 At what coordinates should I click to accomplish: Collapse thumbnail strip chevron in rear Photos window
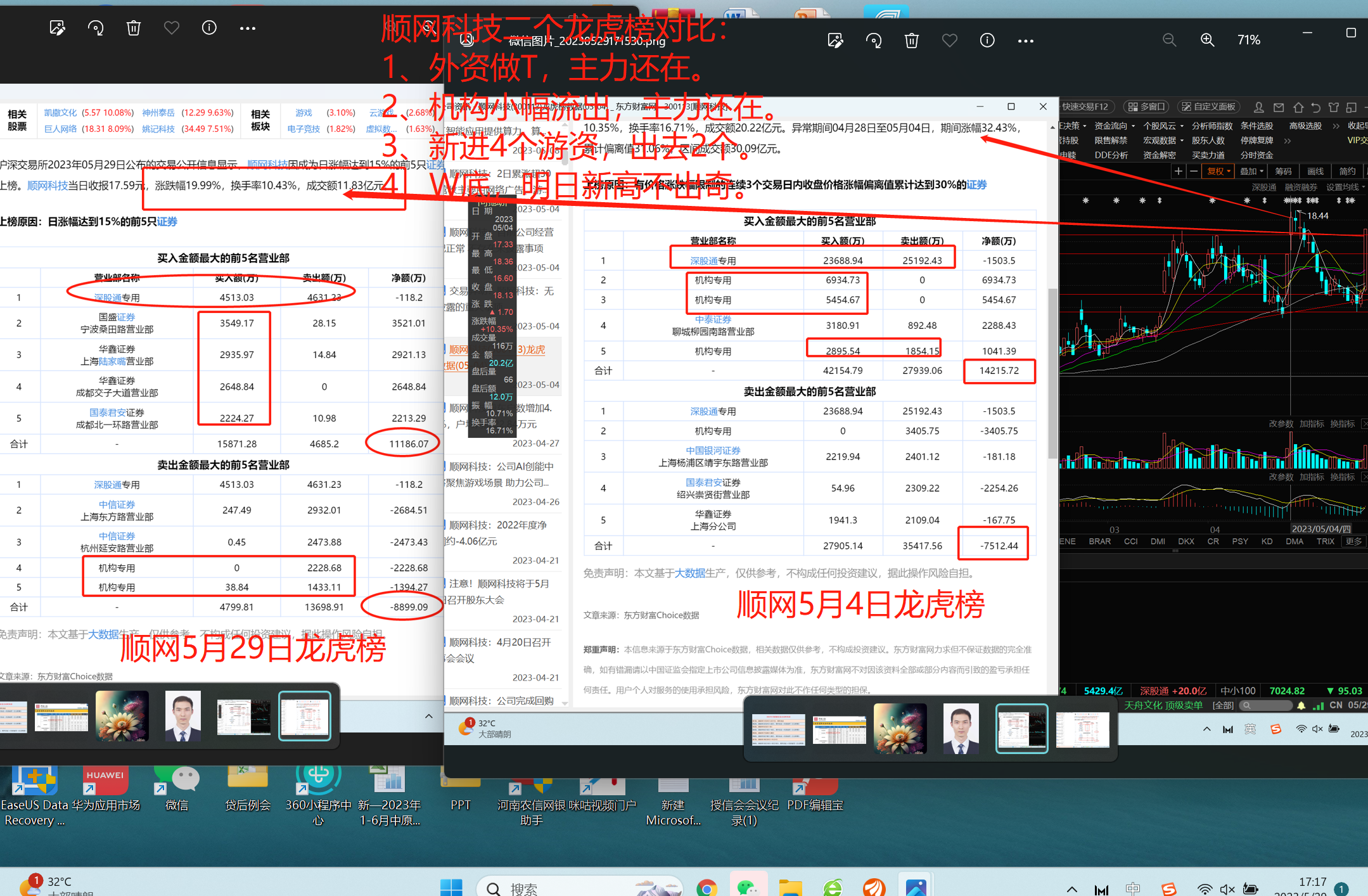coord(429,716)
